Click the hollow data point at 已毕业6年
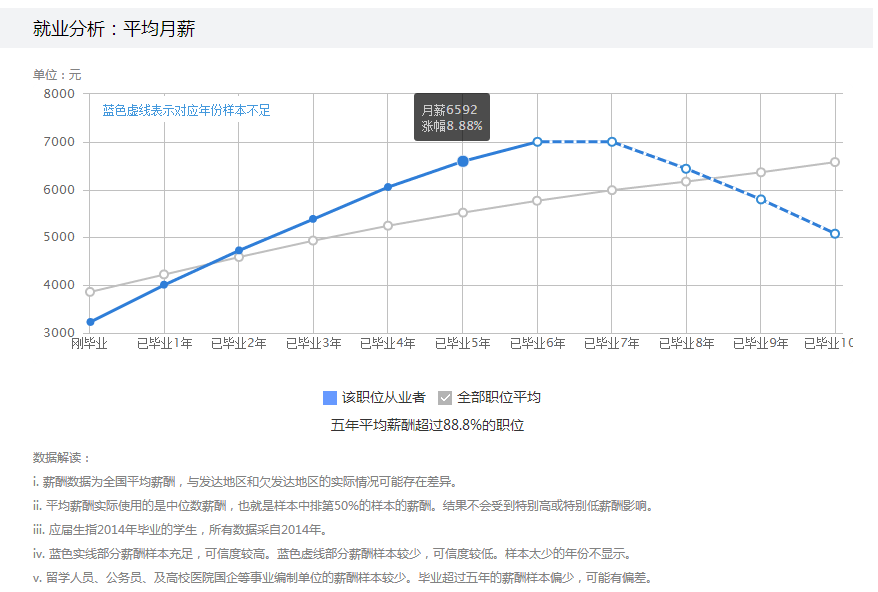 click(x=537, y=142)
